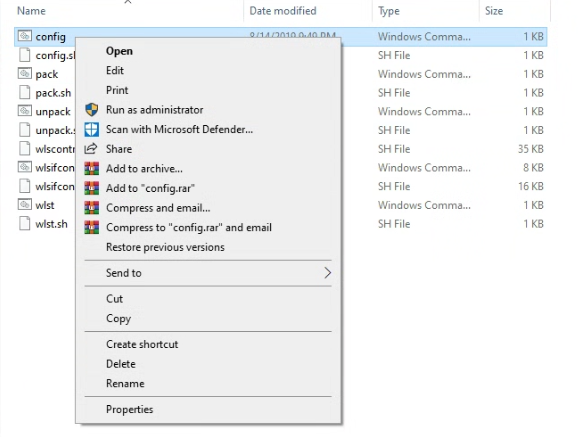Click the Share arrow icon
The width and height of the screenshot is (579, 437).
[x=91, y=149]
